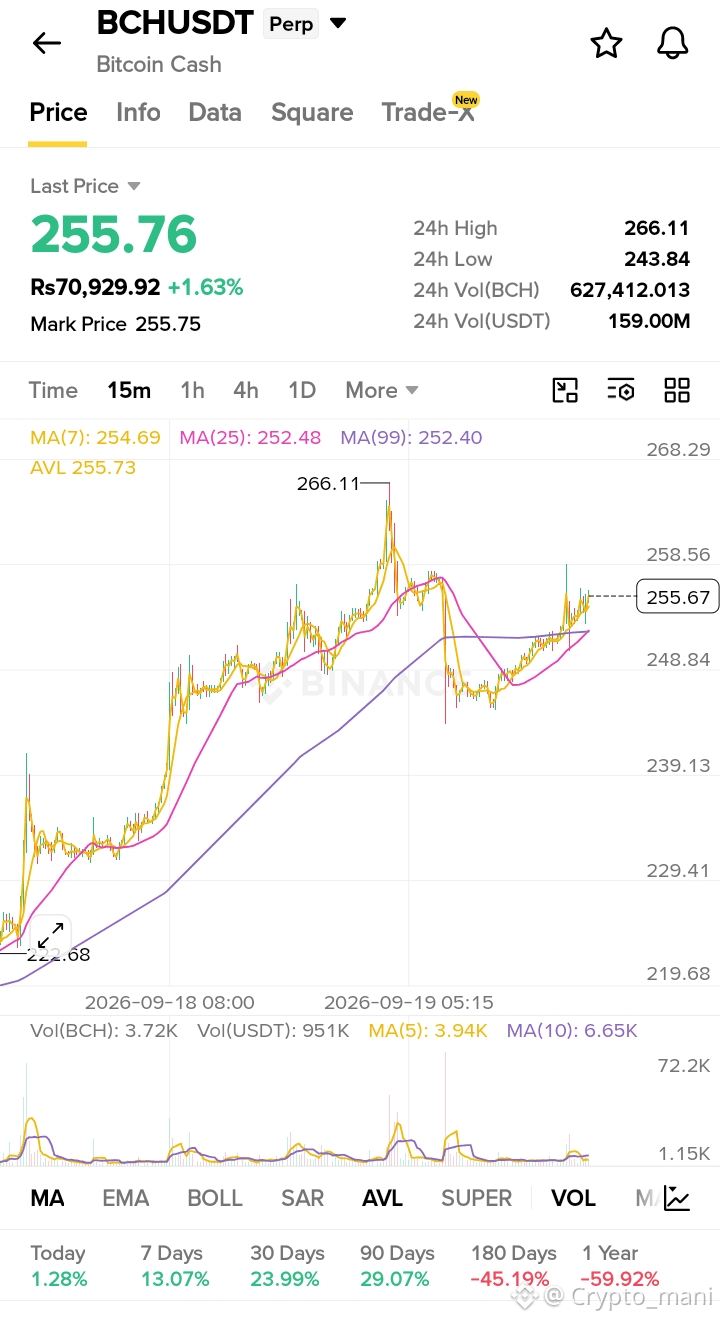
Task: Switch to the Info tab
Action: click(x=138, y=112)
